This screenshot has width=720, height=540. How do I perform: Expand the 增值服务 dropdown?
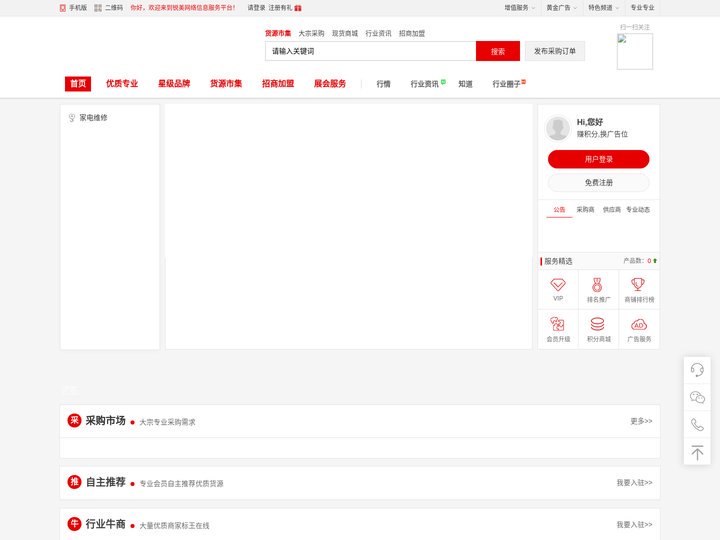[520, 8]
